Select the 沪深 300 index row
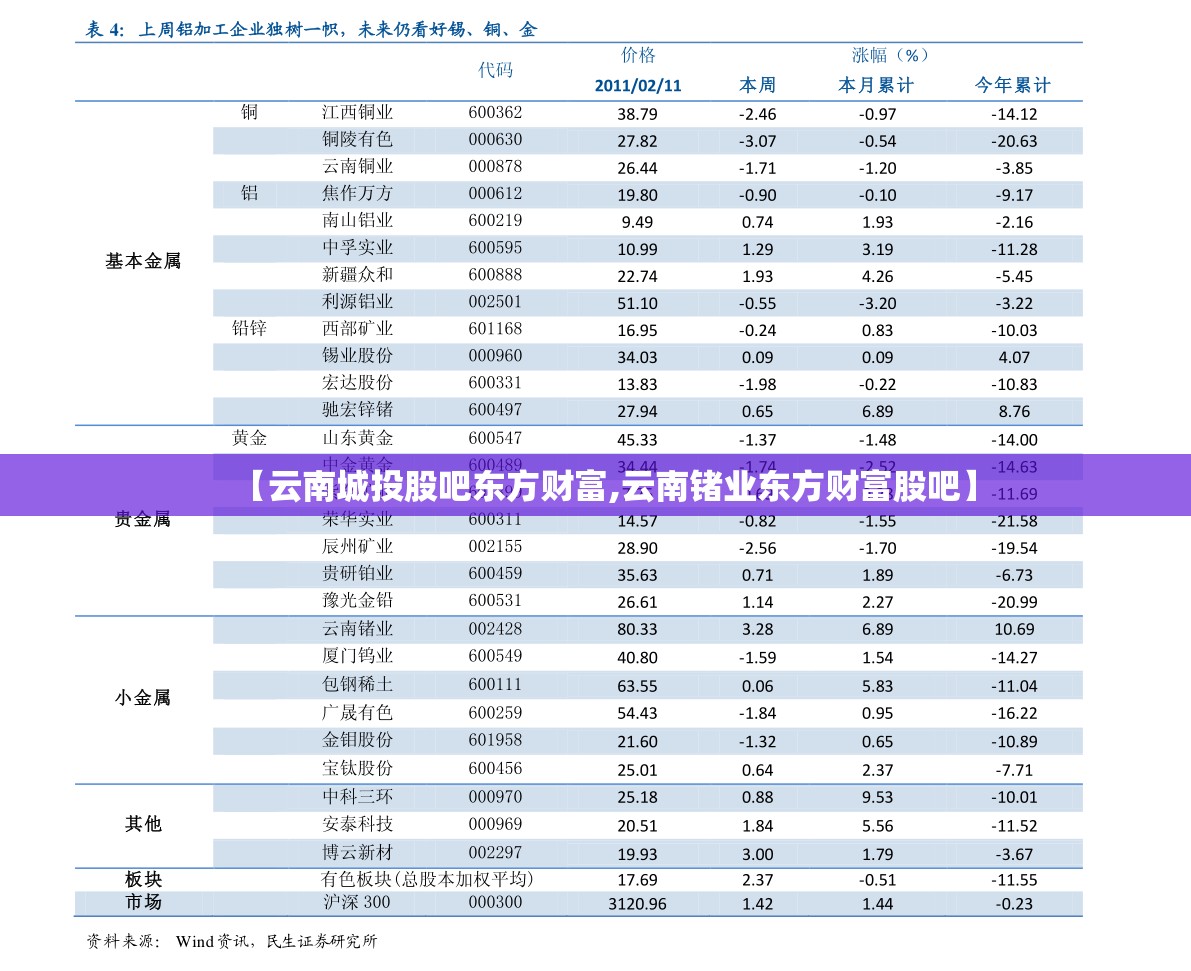Screen dimensions: 1191x971 coord(578,903)
